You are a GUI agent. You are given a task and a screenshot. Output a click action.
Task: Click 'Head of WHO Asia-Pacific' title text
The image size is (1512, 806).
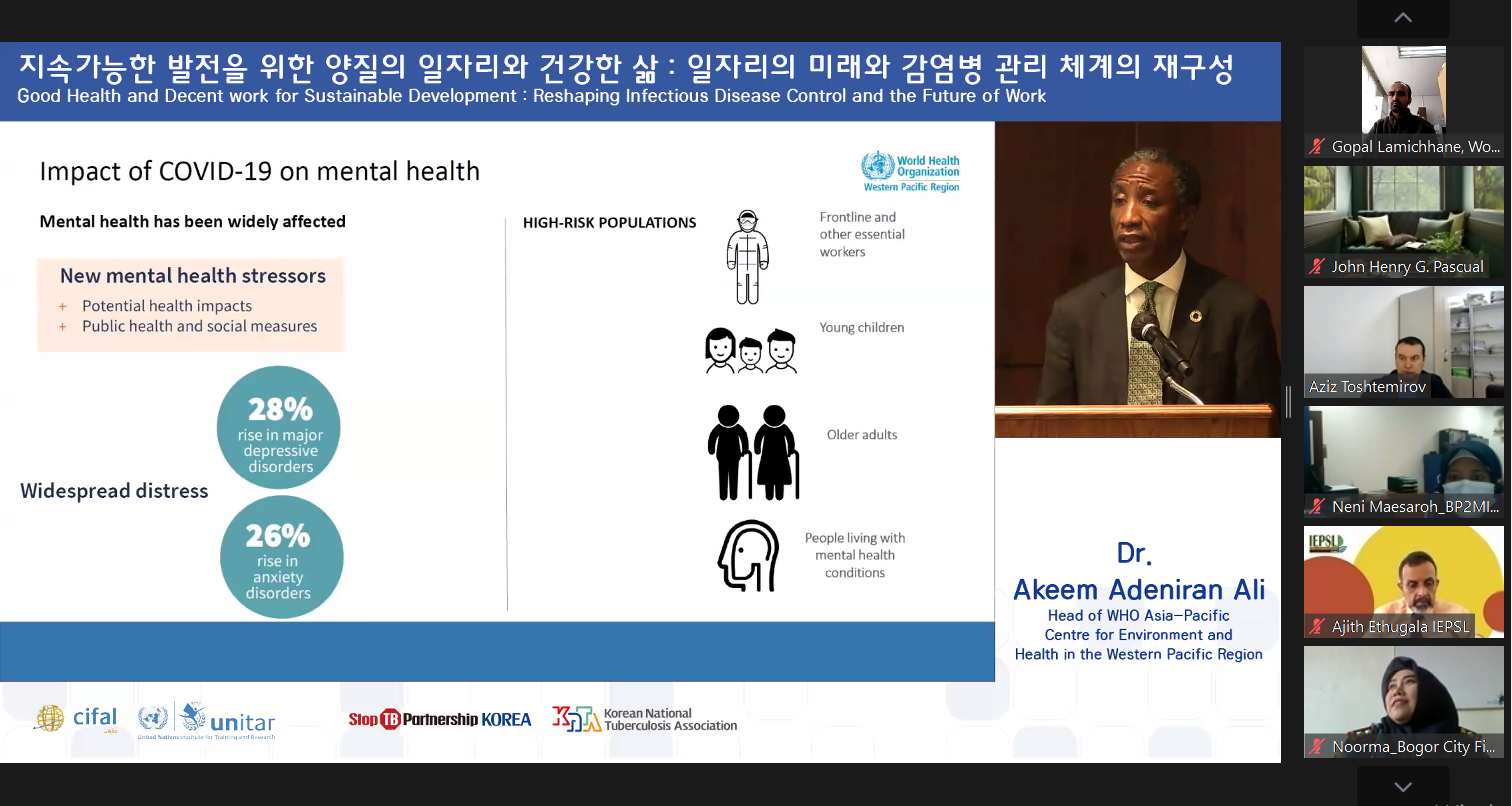(x=1139, y=616)
